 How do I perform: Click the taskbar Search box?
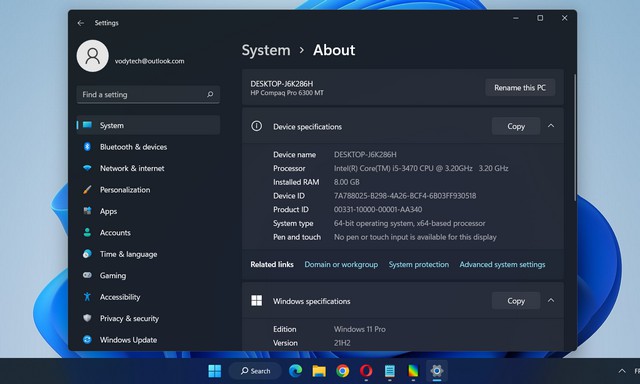[255, 371]
